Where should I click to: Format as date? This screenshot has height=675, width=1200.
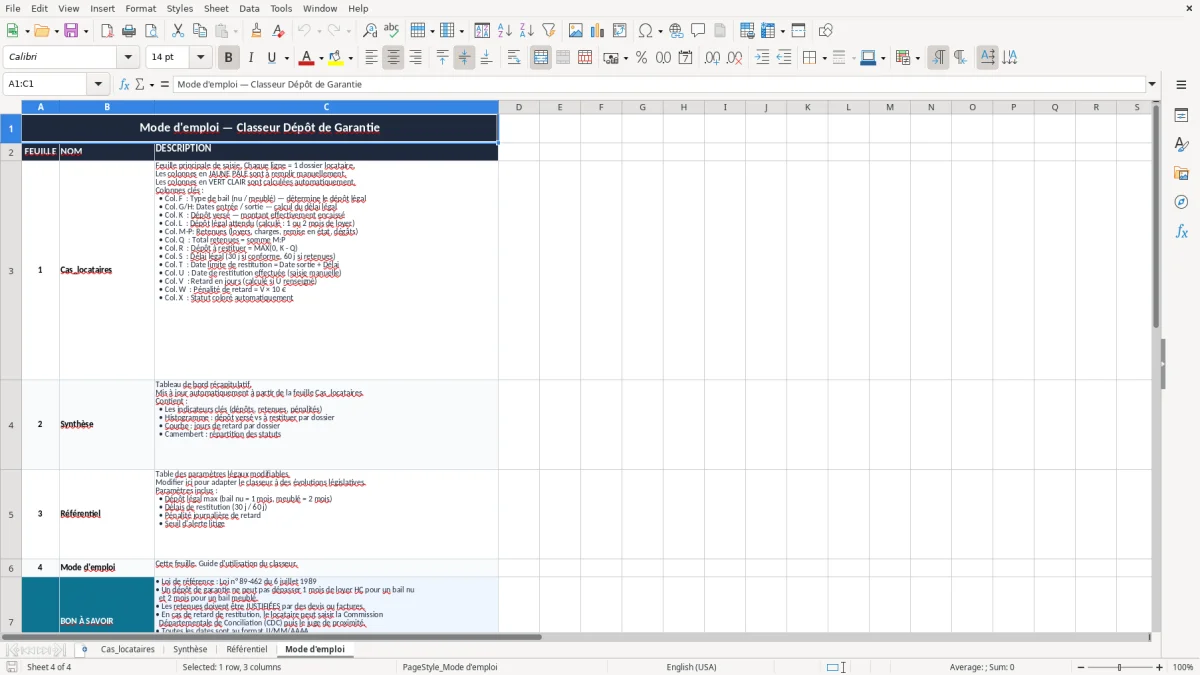coord(686,58)
